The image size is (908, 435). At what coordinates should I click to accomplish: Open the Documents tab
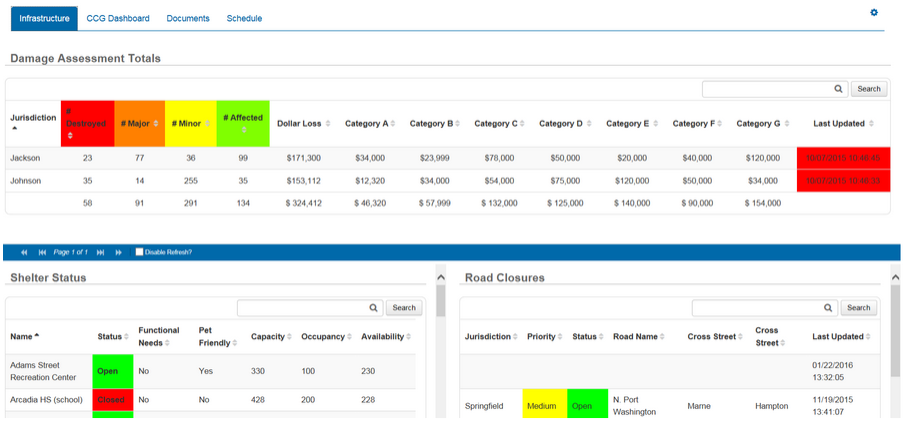point(188,18)
